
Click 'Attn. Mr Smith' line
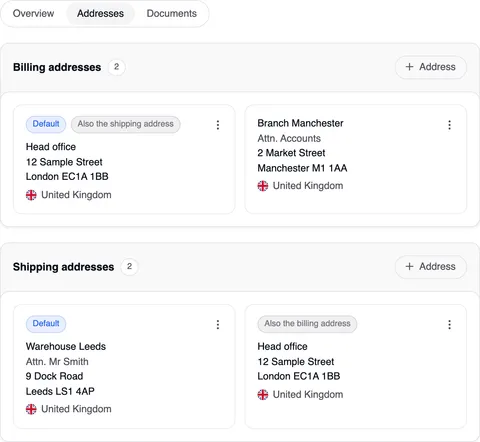coord(57,362)
